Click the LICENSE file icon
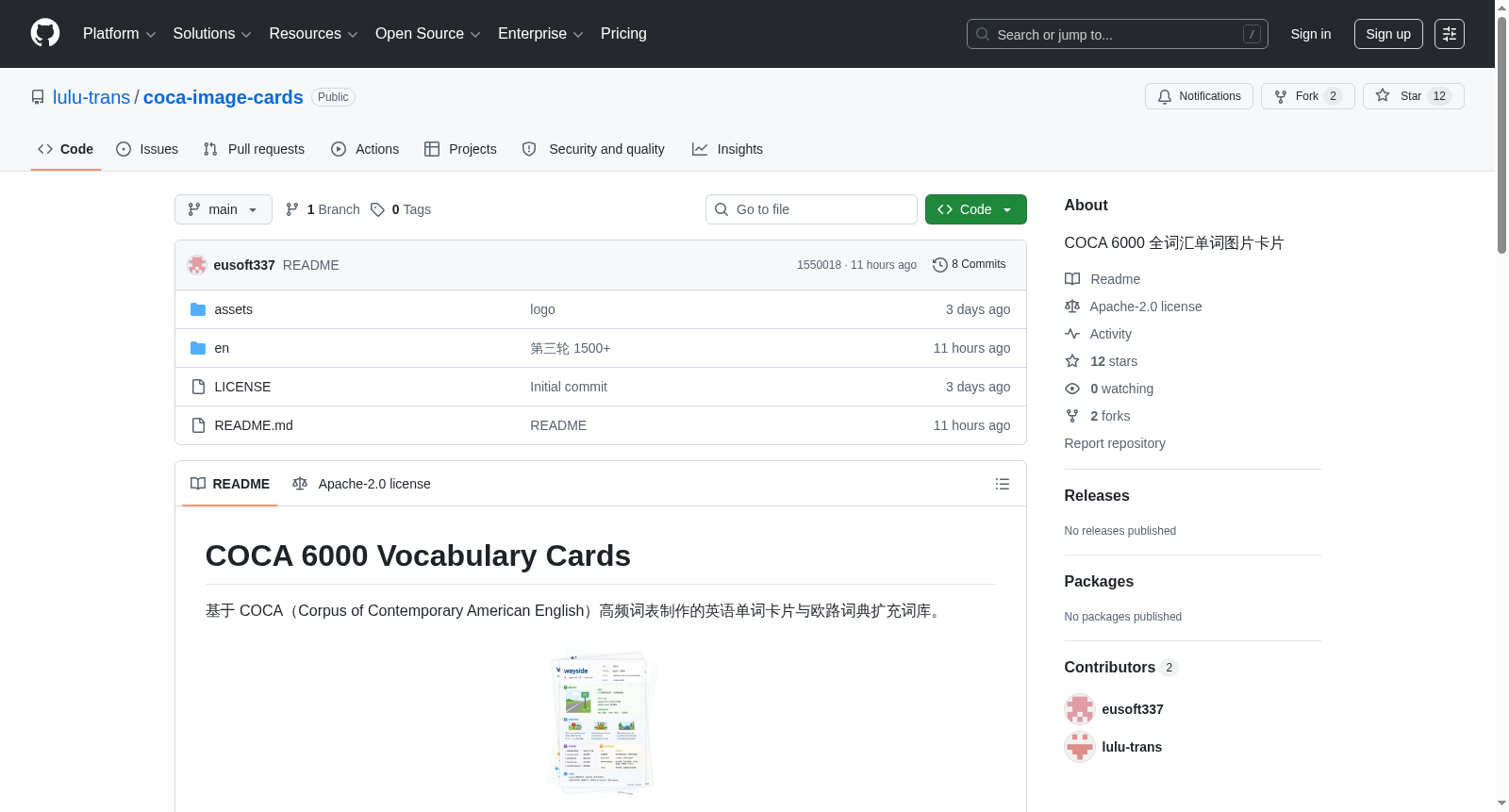 pyautogui.click(x=198, y=387)
